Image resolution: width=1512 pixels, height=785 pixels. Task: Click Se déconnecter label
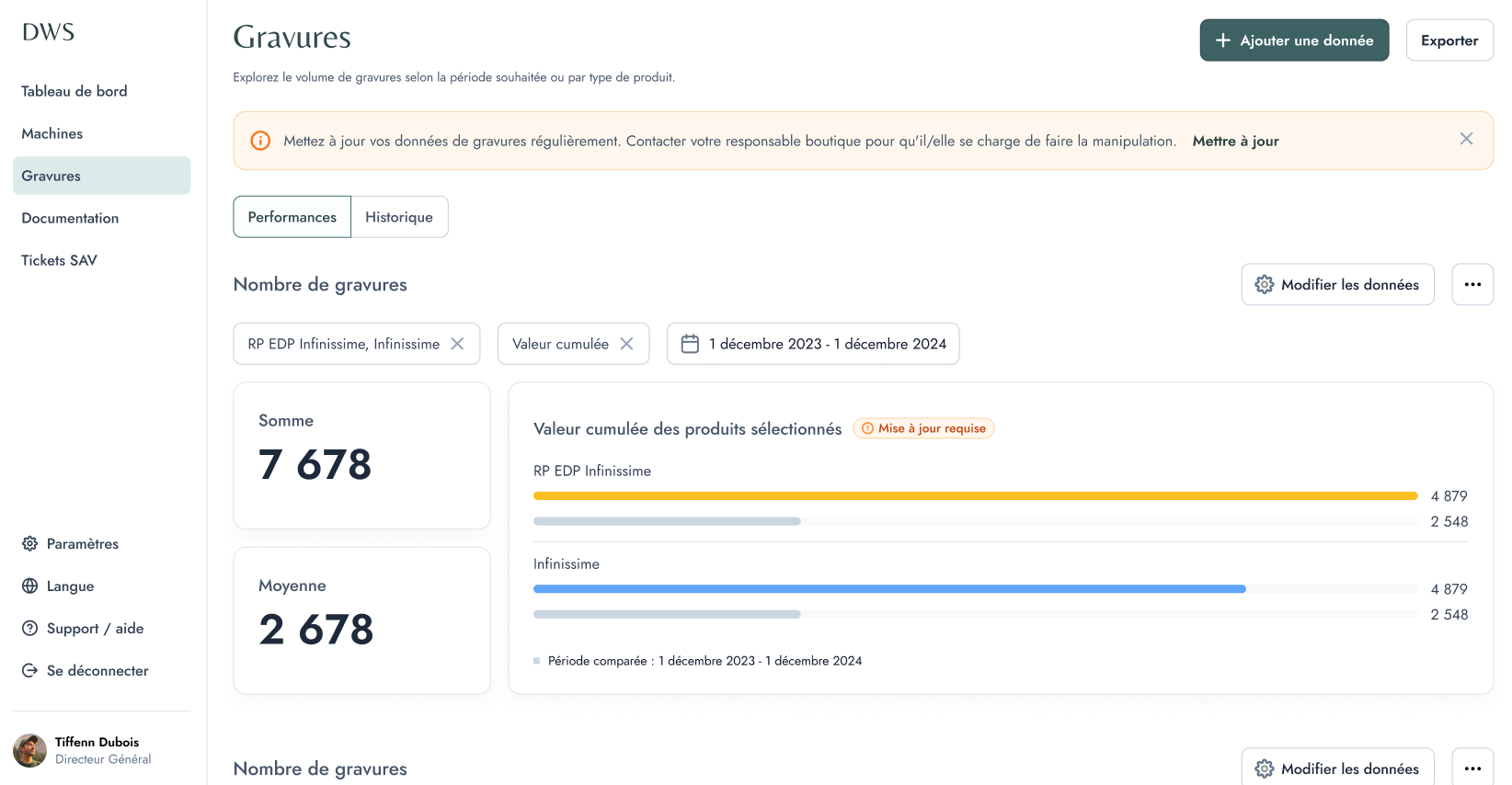97,670
